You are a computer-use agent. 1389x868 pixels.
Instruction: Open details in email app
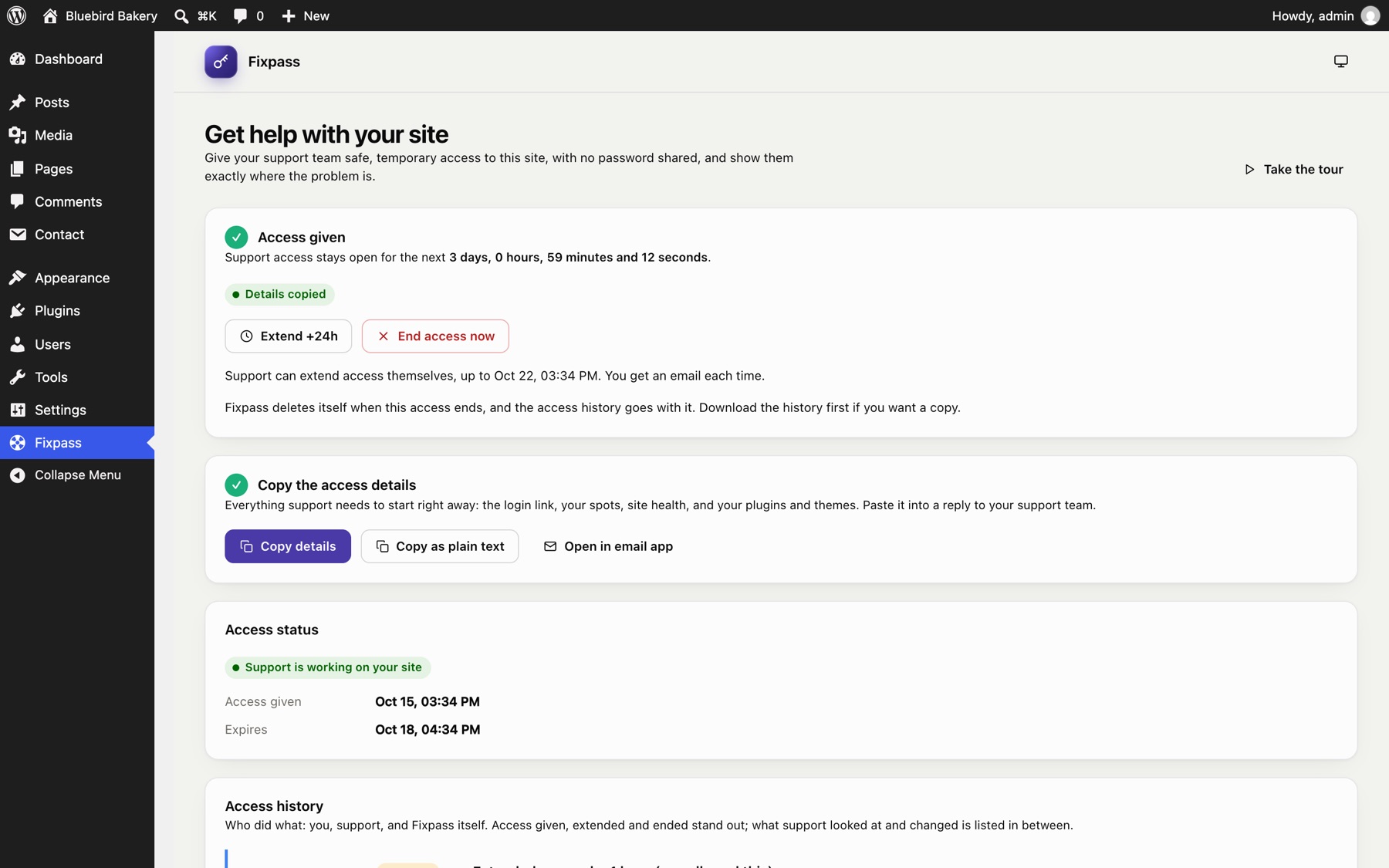coord(608,546)
